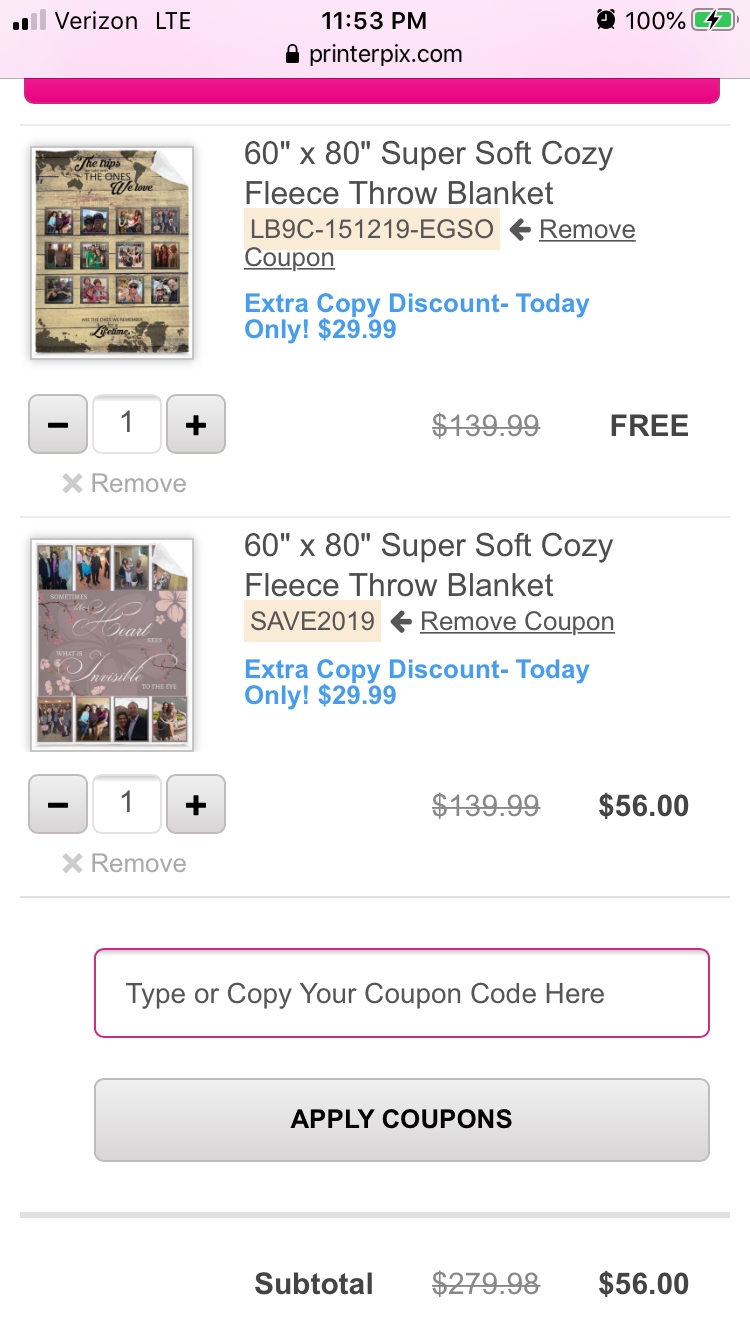Select the LB9C-151219-EGSO highlighted coupon code
Image resolution: width=750 pixels, height=1334 pixels.
pos(371,229)
